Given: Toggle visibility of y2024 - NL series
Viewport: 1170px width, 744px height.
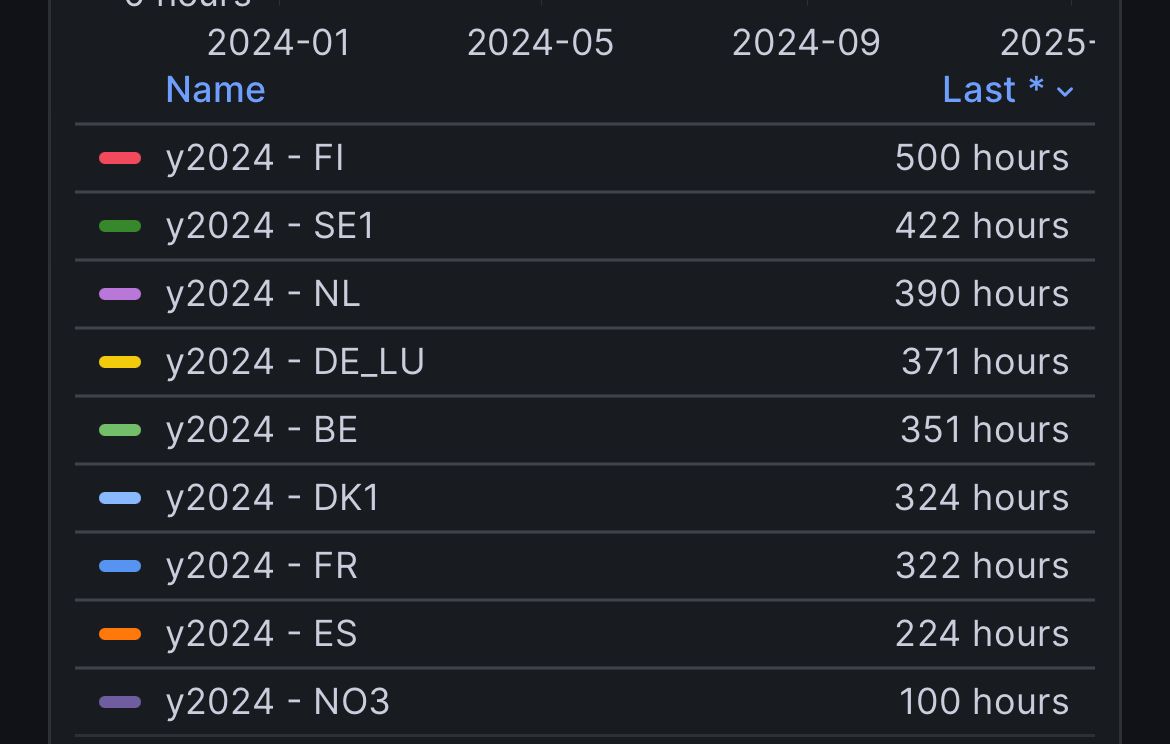Looking at the screenshot, I should [x=263, y=294].
